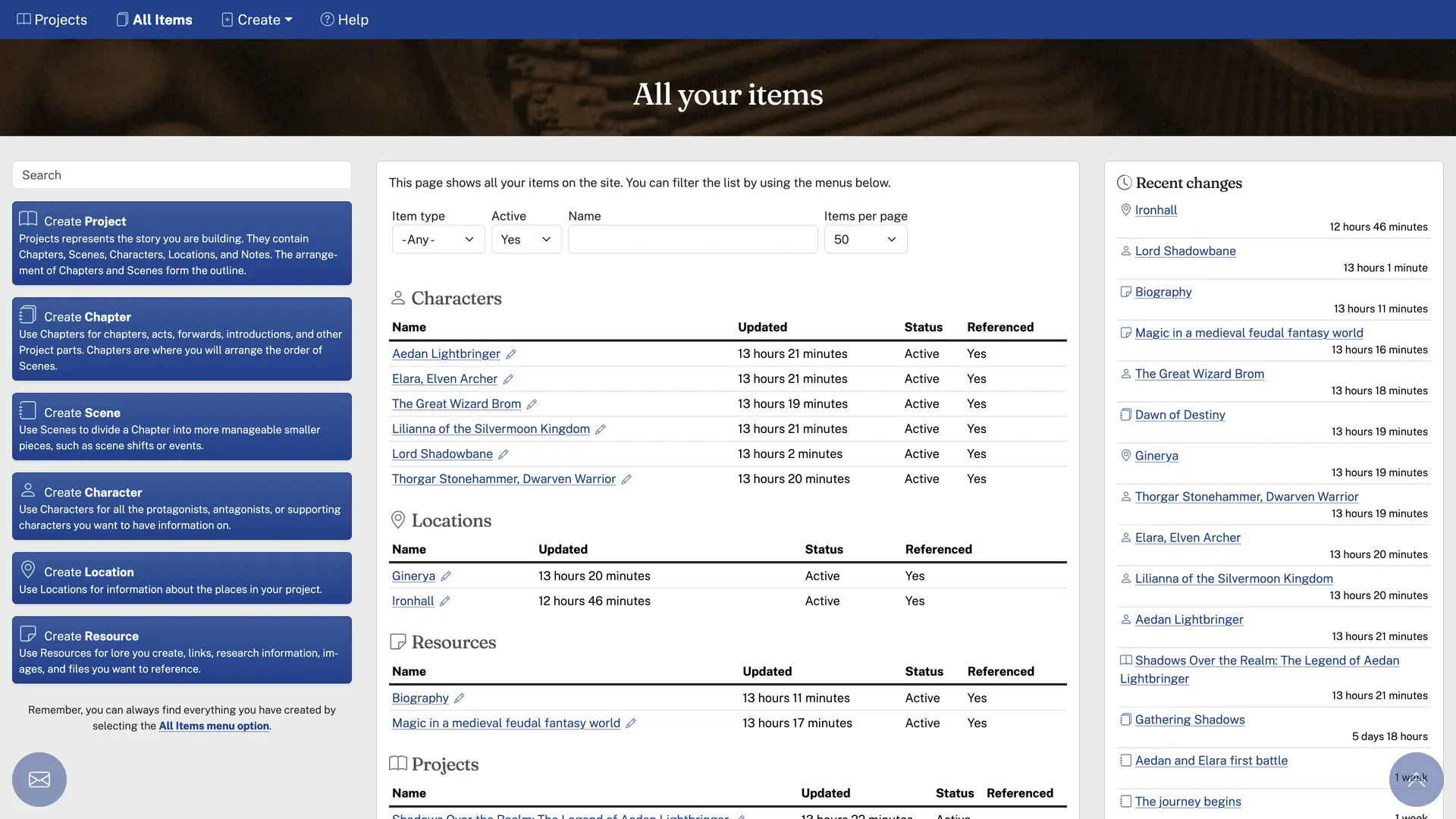1456x819 pixels.
Task: Open the Active filter dropdown
Action: (526, 240)
